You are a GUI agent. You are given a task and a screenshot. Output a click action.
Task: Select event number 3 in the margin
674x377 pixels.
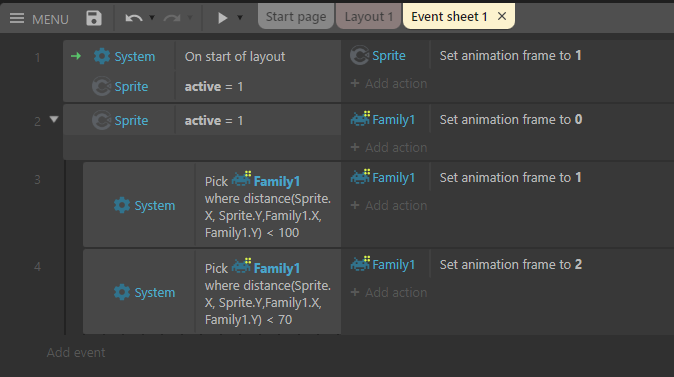click(x=37, y=179)
